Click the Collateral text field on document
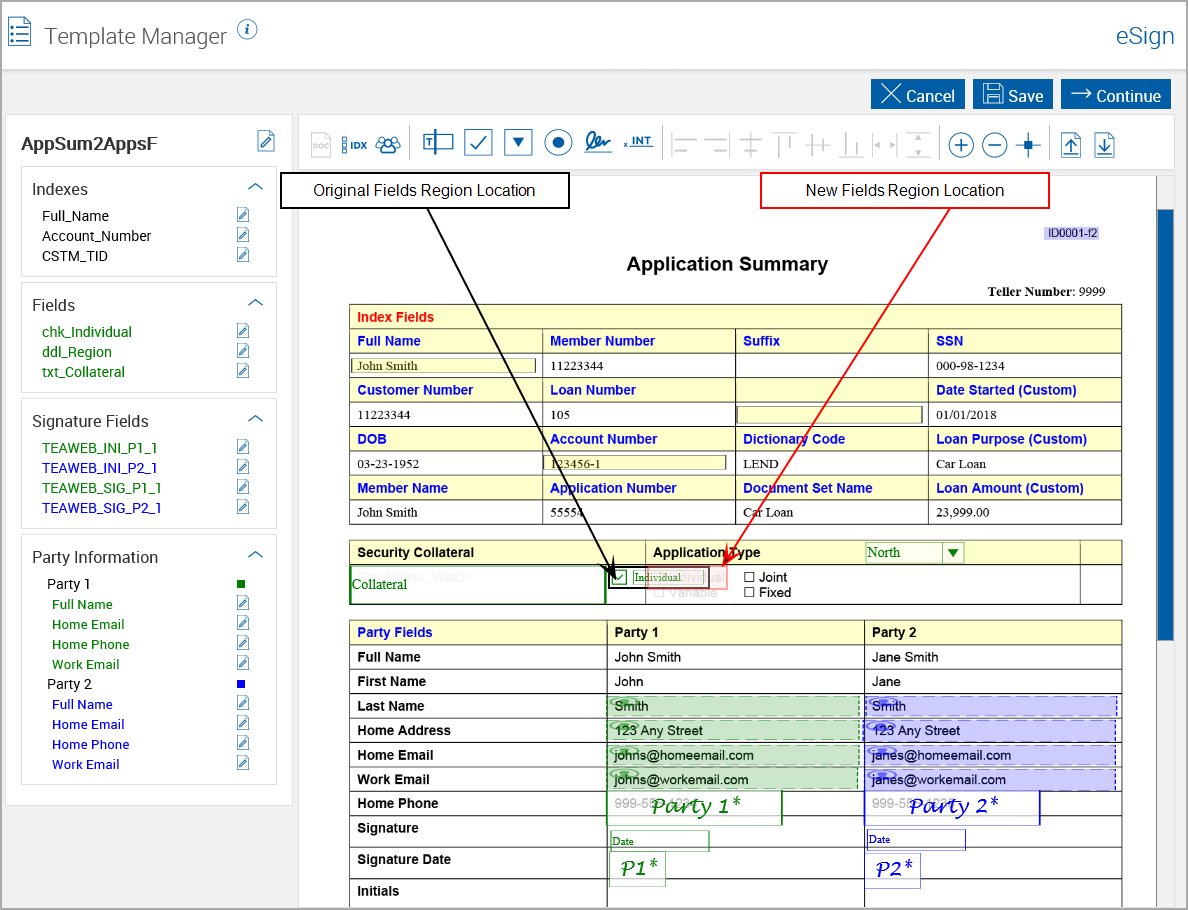Screen dimensions: 1188x910 click(477, 585)
